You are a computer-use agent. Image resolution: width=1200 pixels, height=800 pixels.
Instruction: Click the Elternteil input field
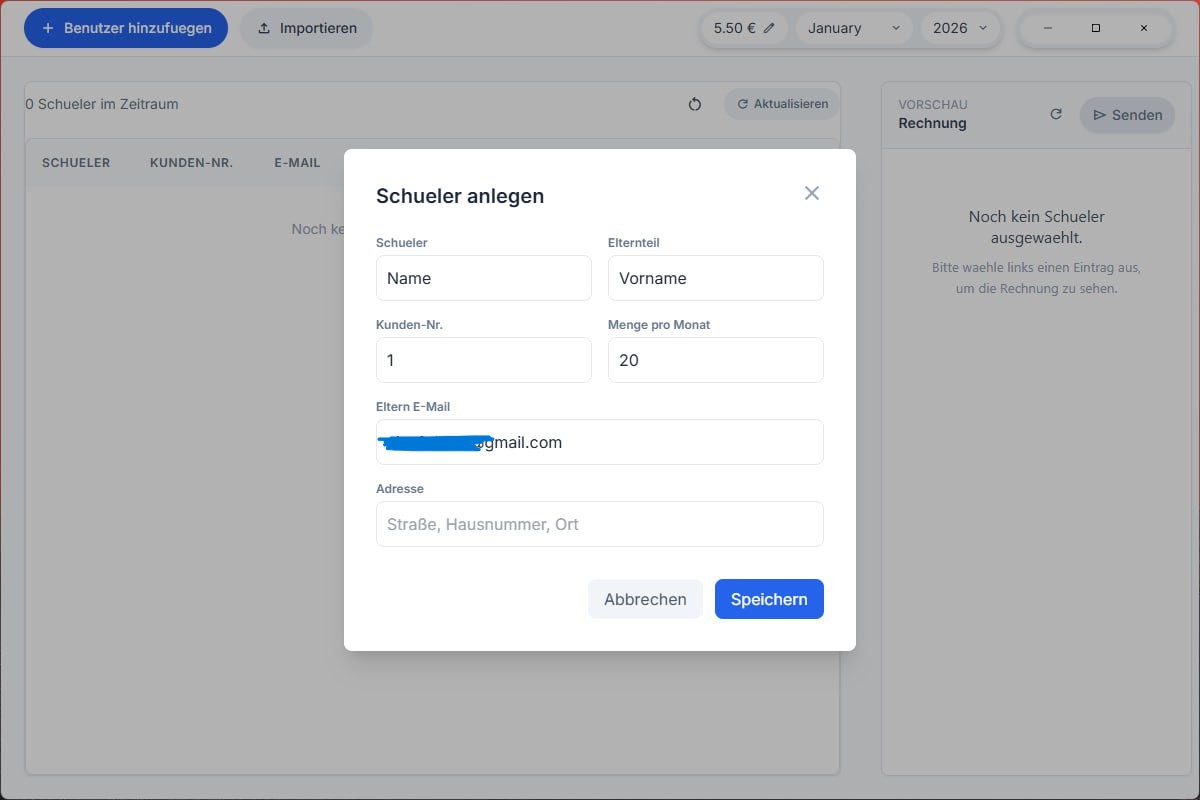(716, 278)
